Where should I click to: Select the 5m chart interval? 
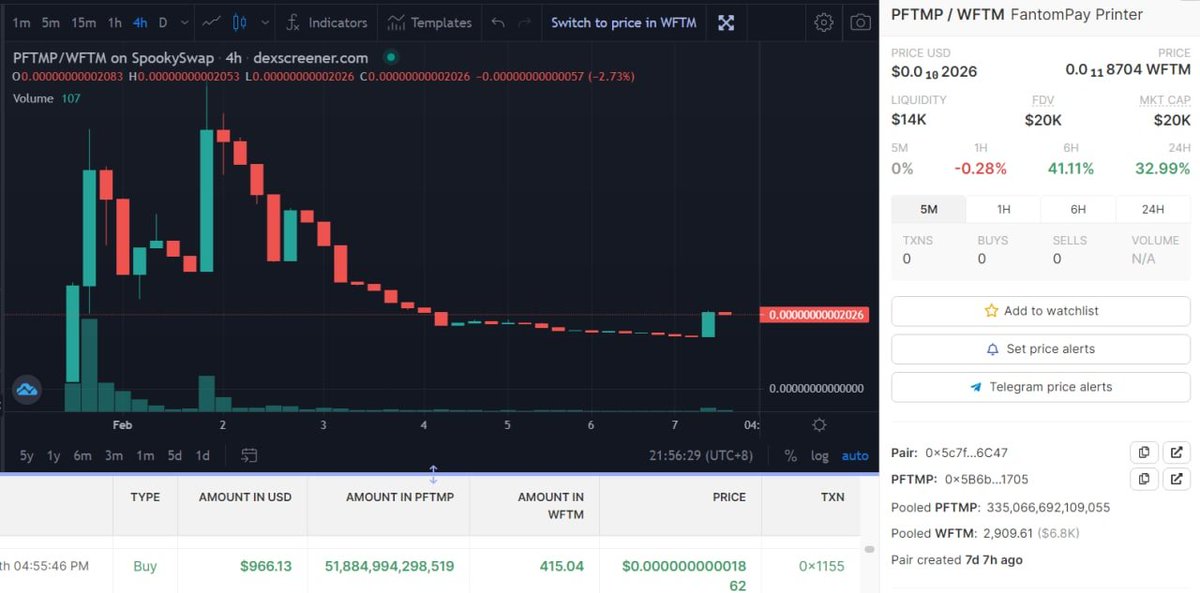coord(50,22)
